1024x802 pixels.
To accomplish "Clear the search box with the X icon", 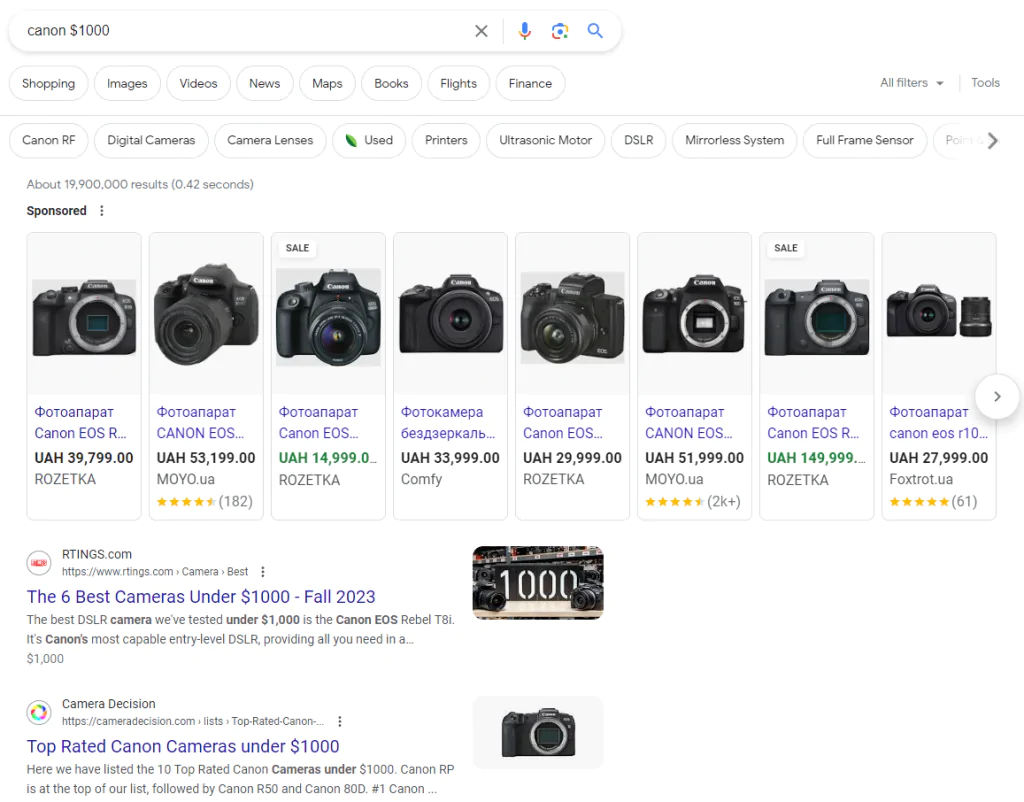I will (481, 31).
